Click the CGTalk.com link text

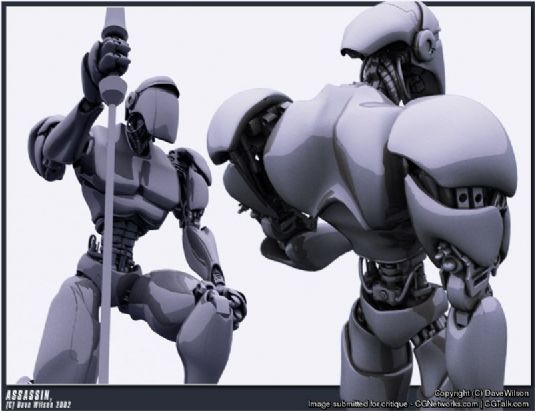[x=506, y=404]
